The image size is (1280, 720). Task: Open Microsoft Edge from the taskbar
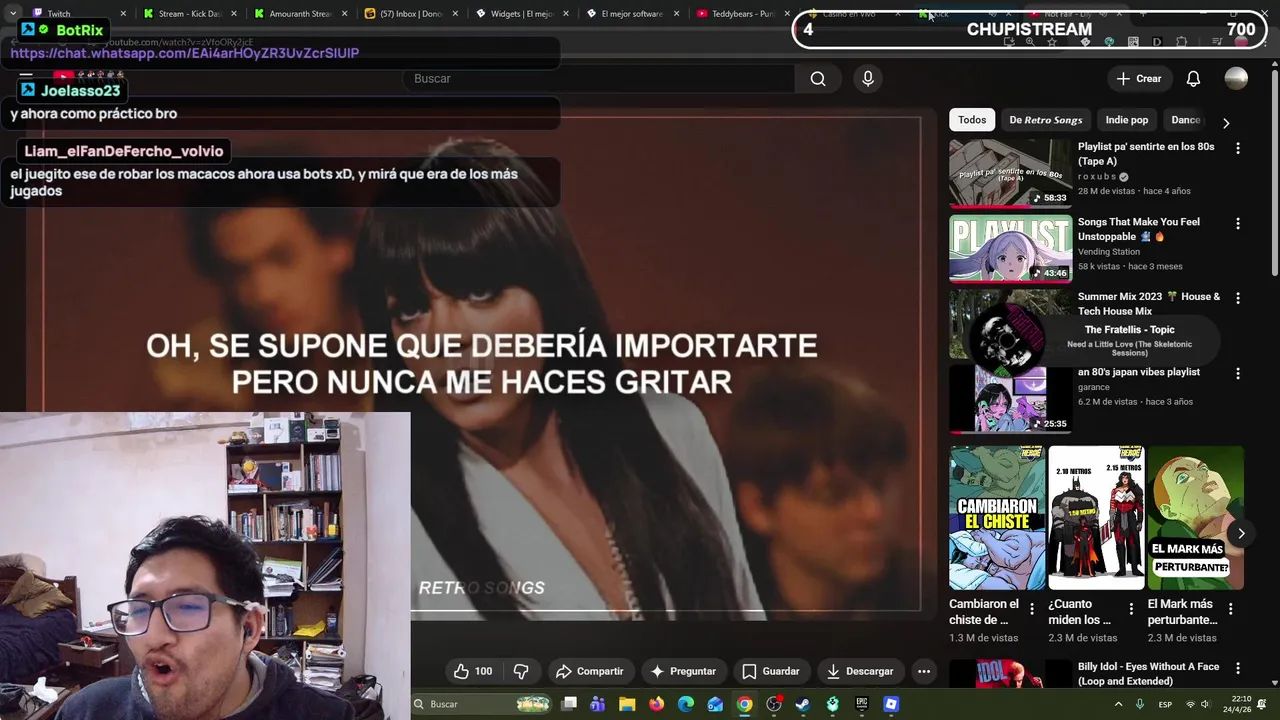[686, 704]
